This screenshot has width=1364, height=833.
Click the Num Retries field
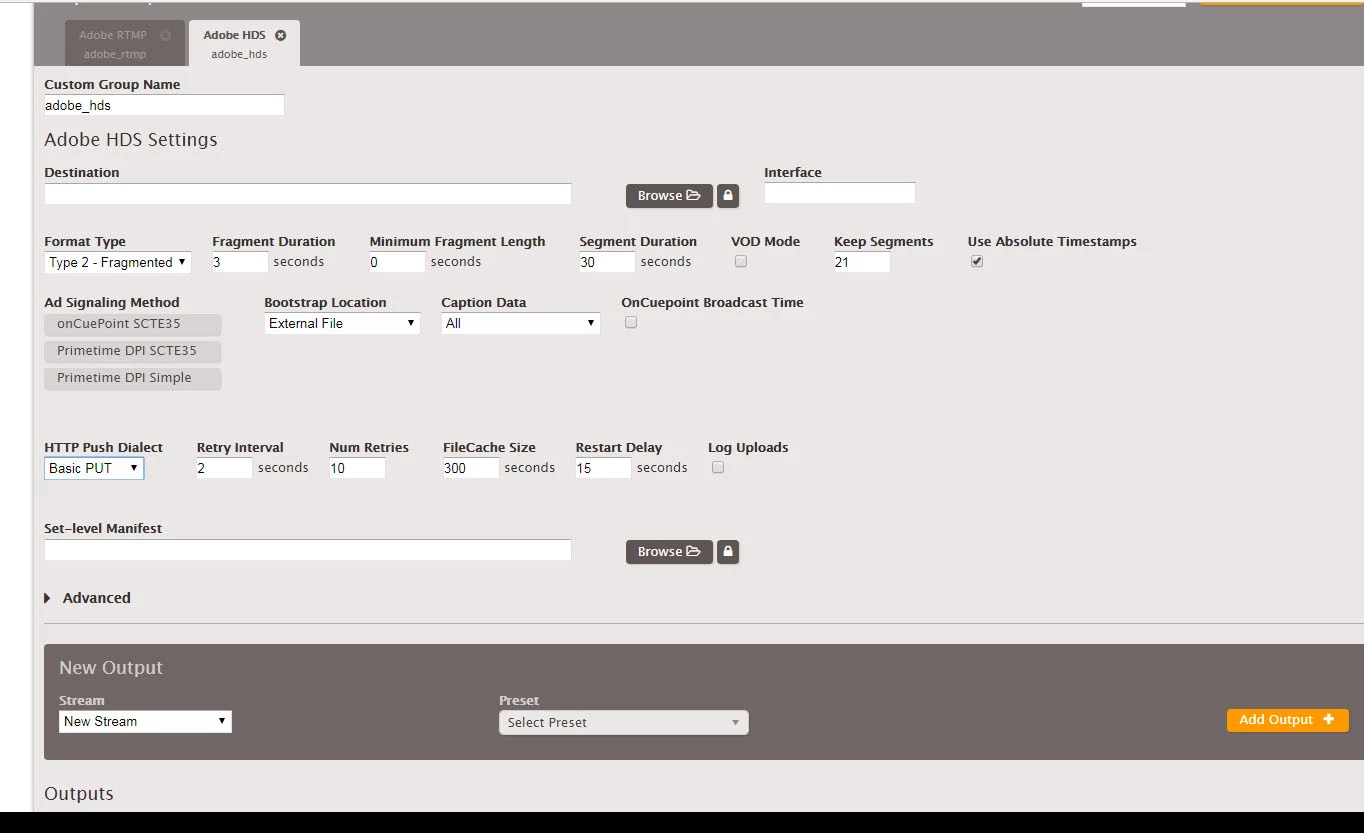pyautogui.click(x=357, y=468)
